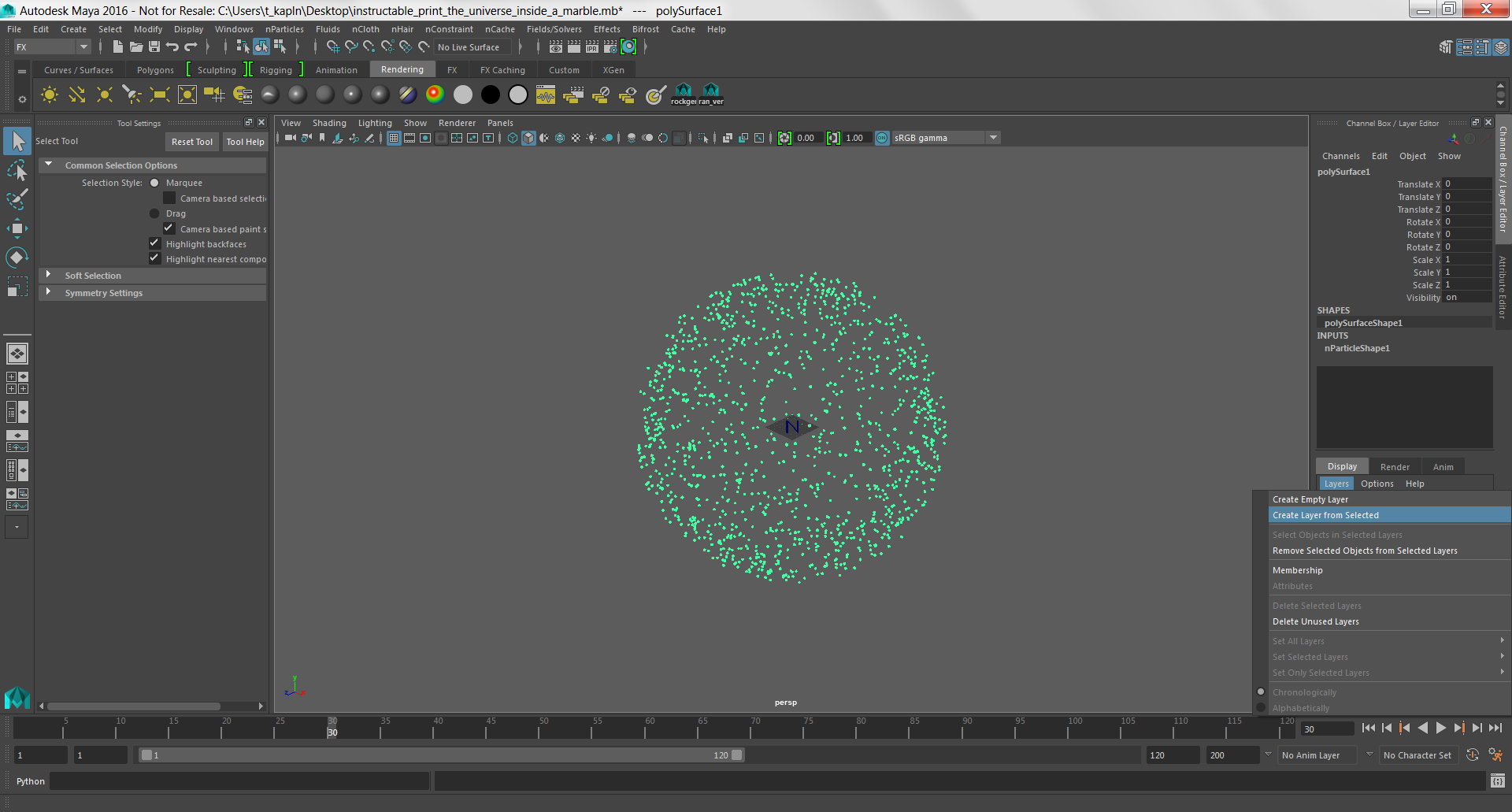Image resolution: width=1512 pixels, height=812 pixels.
Task: Select the Move tool in the toolbox
Action: (x=17, y=228)
